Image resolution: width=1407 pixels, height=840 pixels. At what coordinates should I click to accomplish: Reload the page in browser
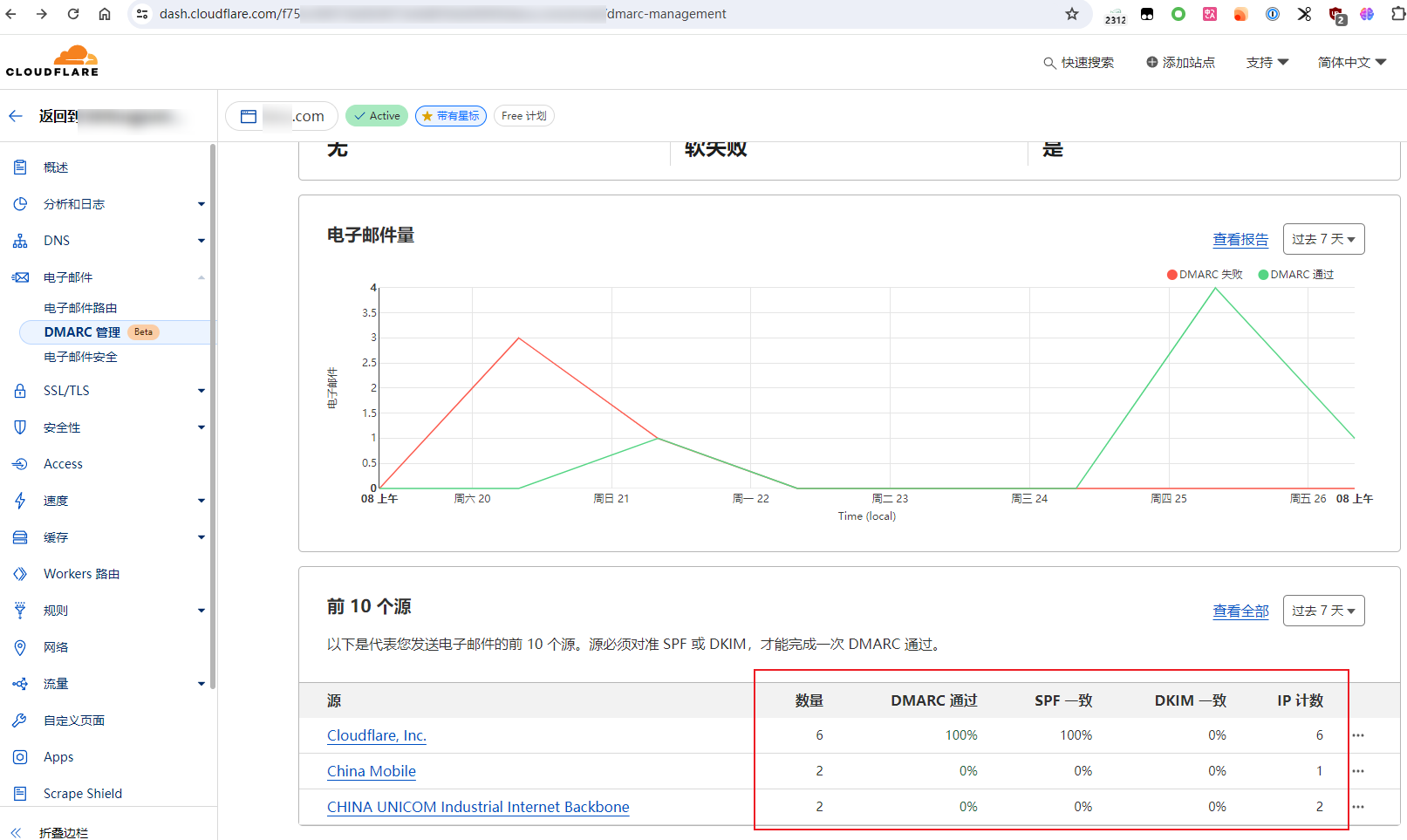[73, 14]
